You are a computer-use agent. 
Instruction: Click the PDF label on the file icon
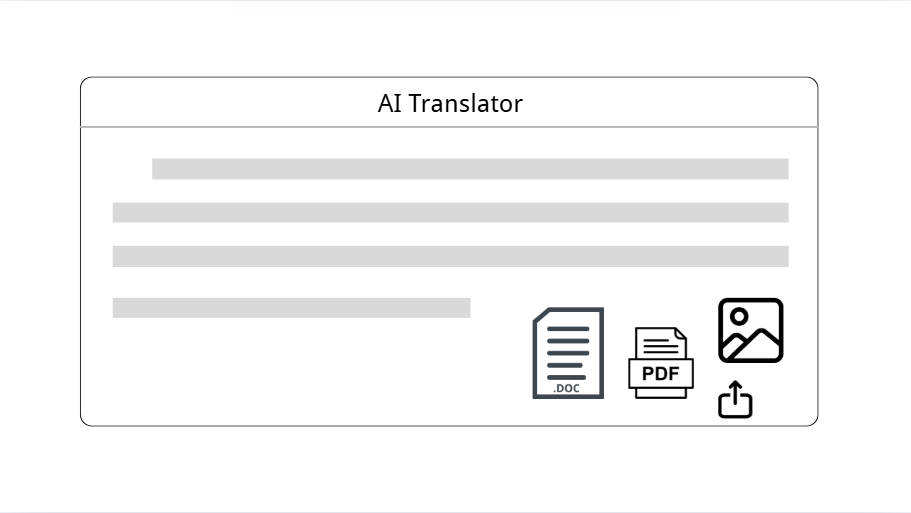coord(661,374)
